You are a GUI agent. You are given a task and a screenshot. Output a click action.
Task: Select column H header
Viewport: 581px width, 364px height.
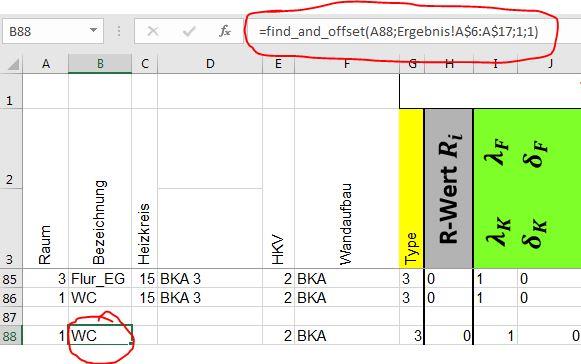449,64
